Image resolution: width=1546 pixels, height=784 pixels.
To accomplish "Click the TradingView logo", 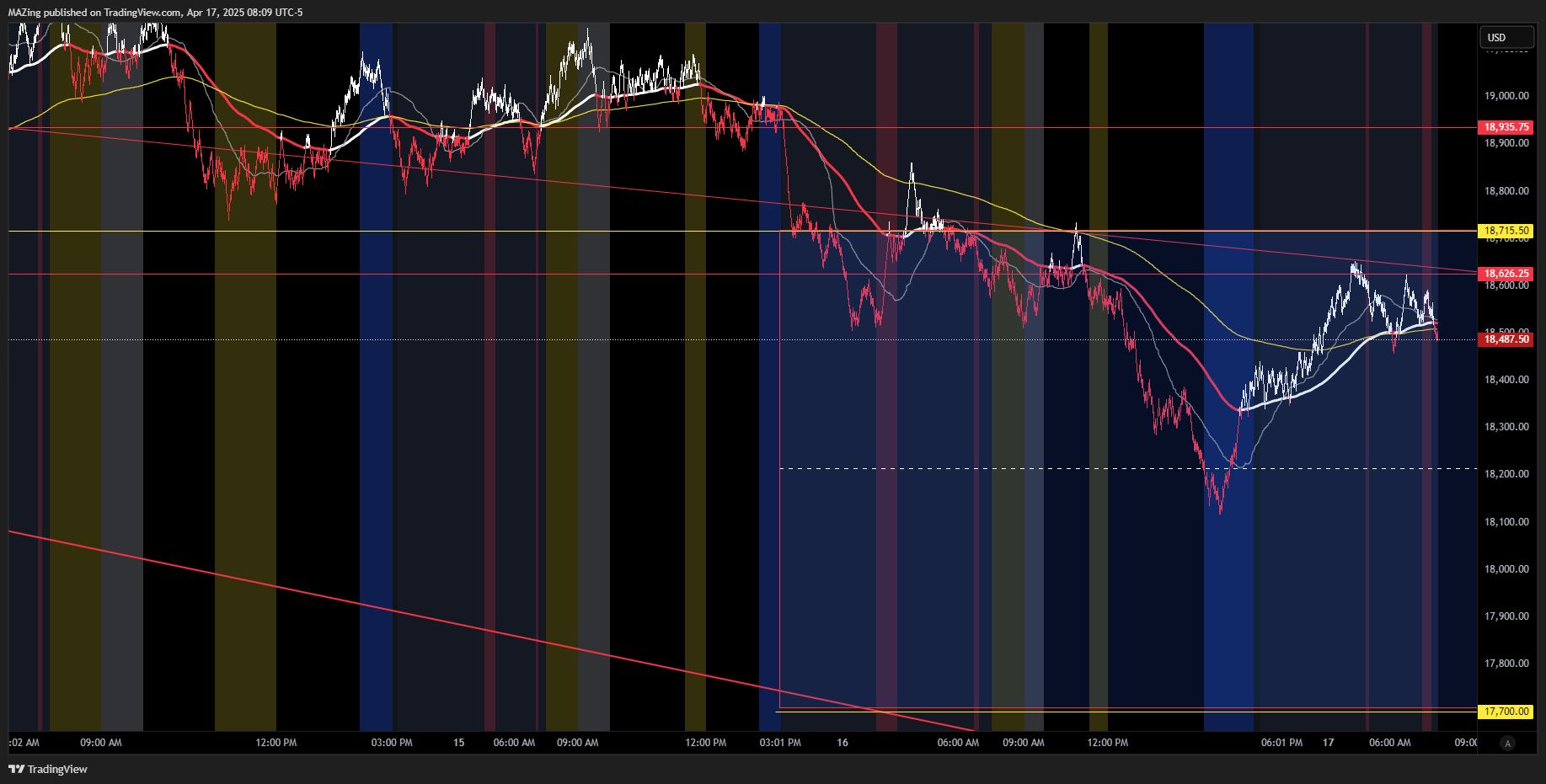I will 48,769.
